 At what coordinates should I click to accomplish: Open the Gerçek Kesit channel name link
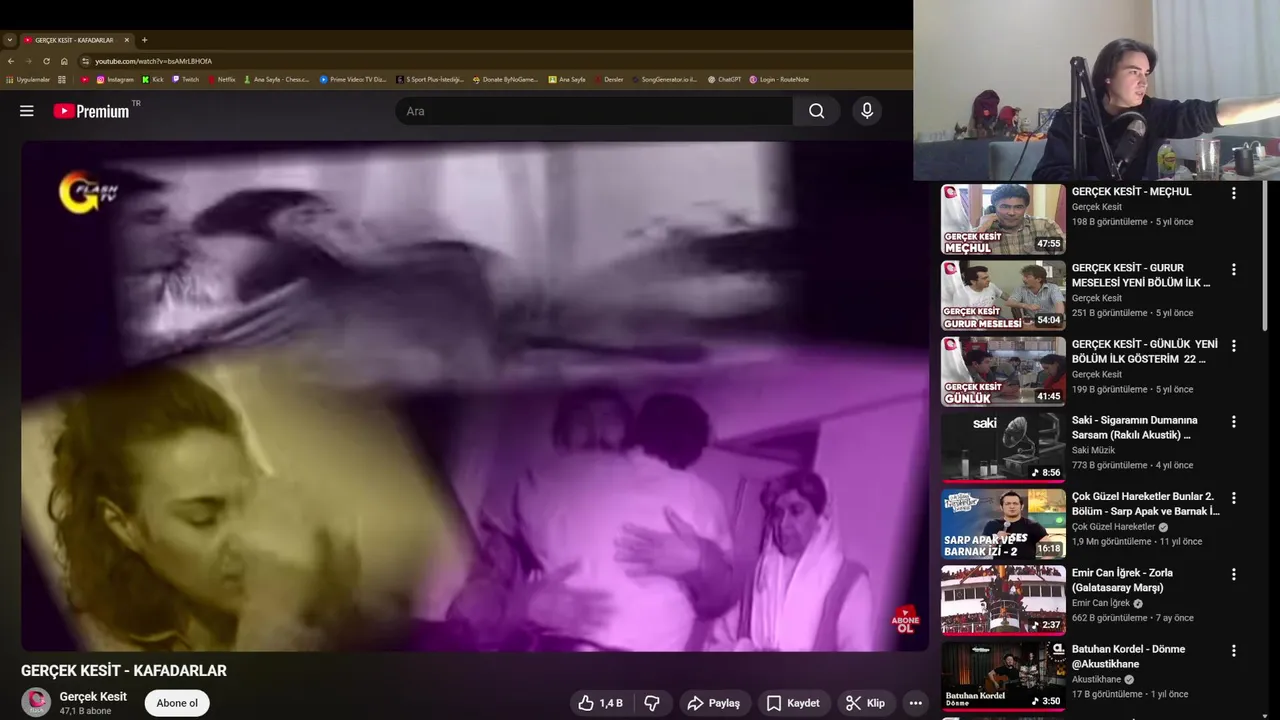click(93, 696)
